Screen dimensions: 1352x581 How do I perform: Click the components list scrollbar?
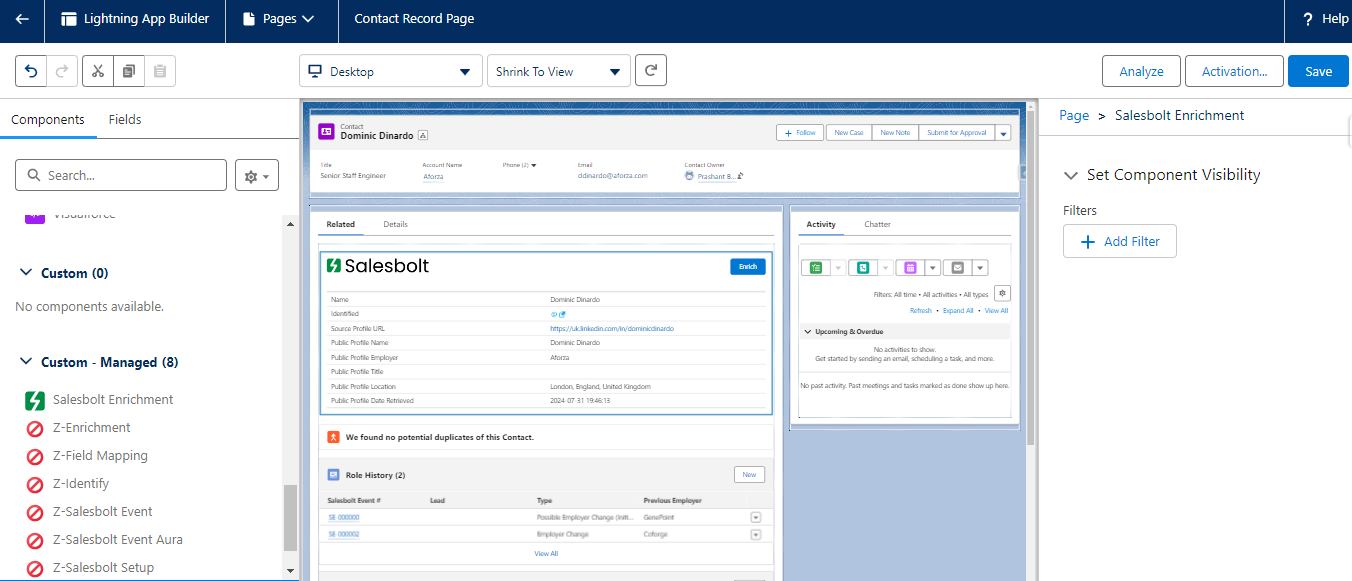tap(291, 516)
